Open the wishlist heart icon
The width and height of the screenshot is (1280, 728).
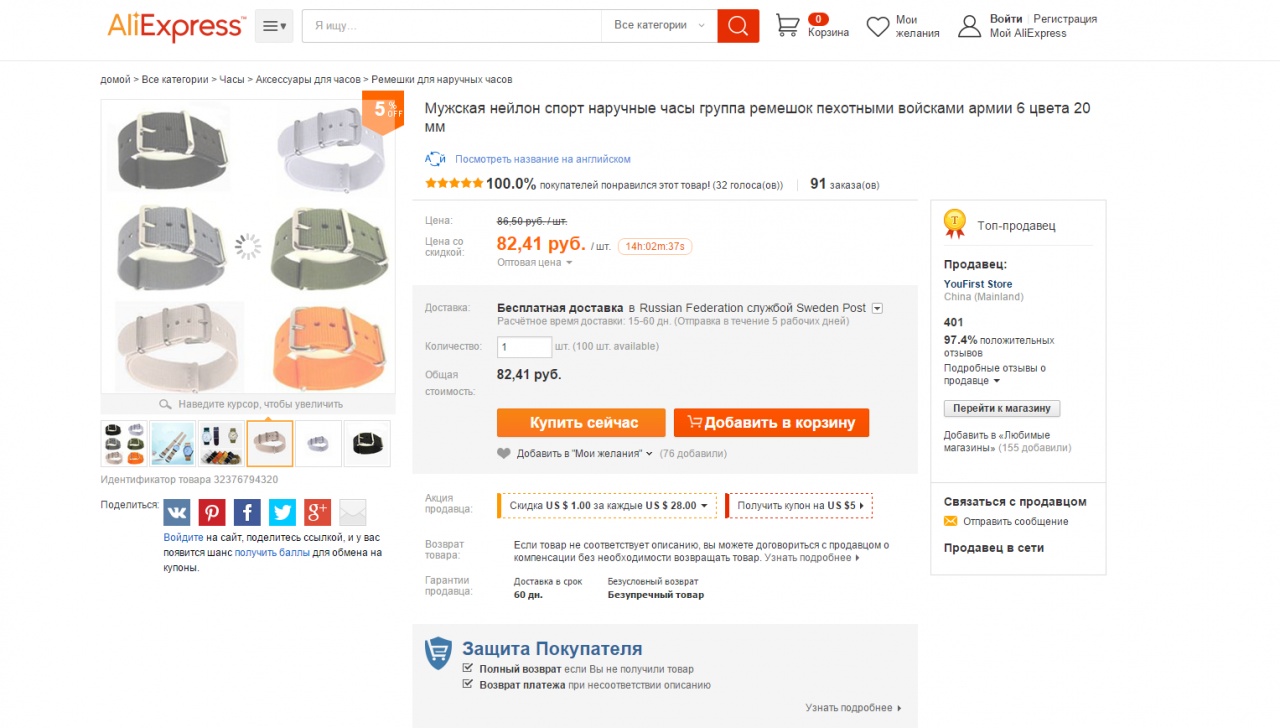(877, 27)
